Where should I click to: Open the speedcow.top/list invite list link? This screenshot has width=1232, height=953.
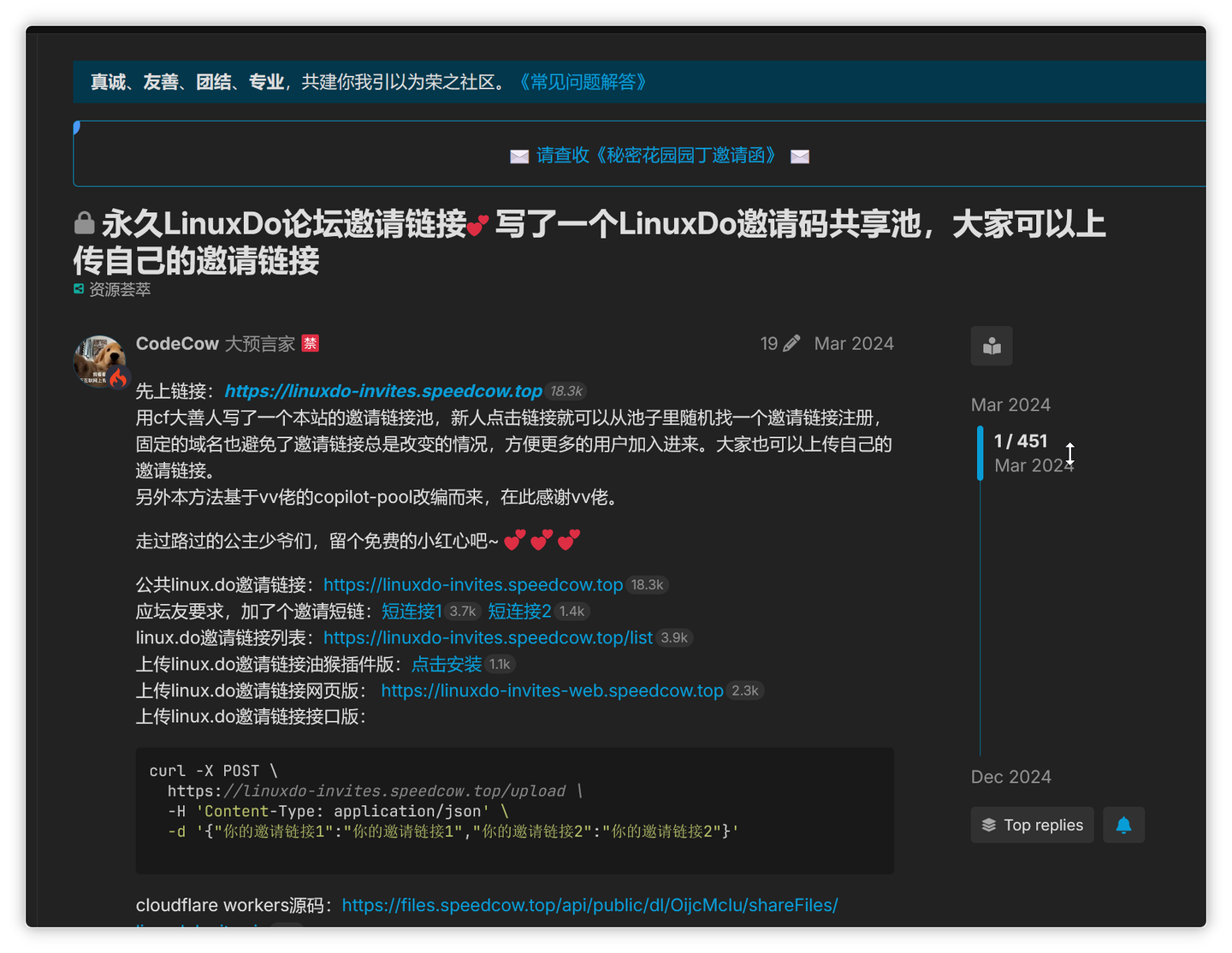click(x=488, y=636)
